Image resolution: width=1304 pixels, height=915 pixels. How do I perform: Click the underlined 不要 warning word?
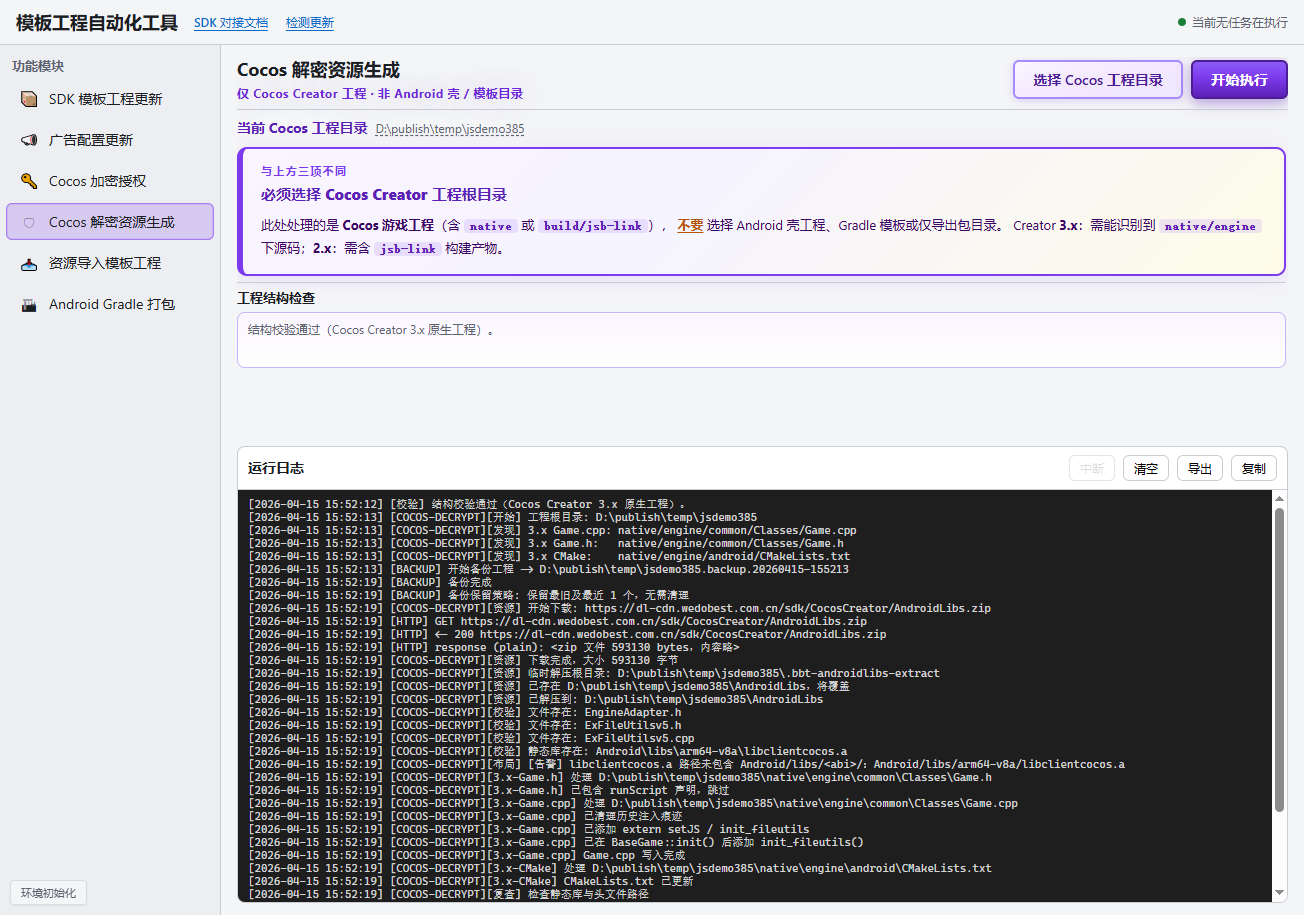tap(690, 226)
